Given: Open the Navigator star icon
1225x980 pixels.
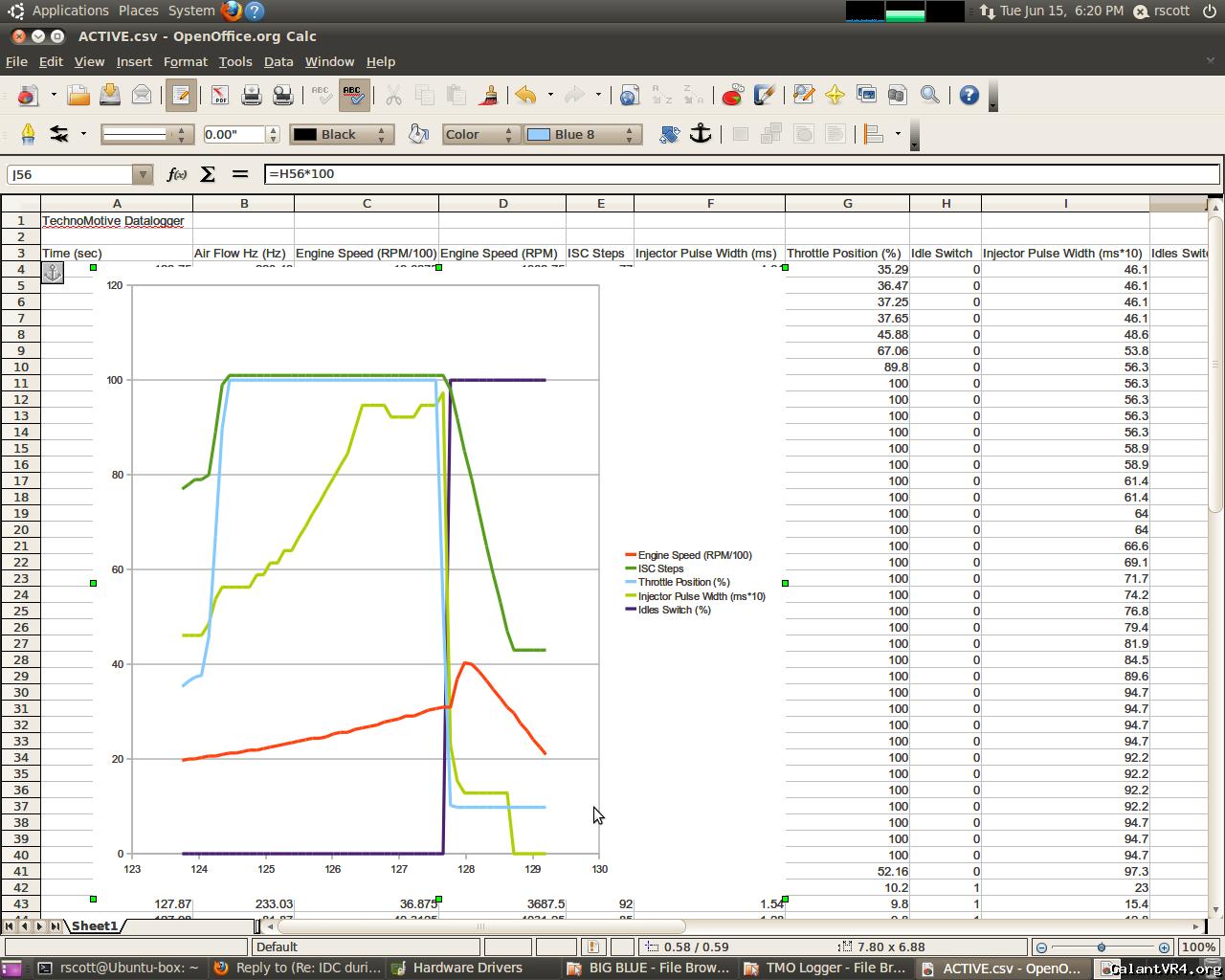Looking at the screenshot, I should [x=835, y=95].
